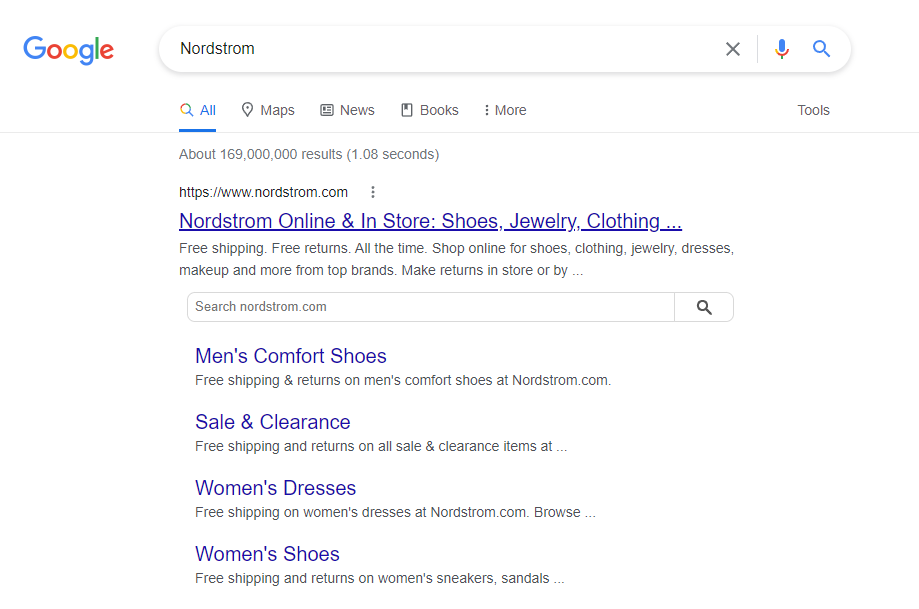Select the Maps tab
Screen dimensions: 919x609
tap(268, 110)
